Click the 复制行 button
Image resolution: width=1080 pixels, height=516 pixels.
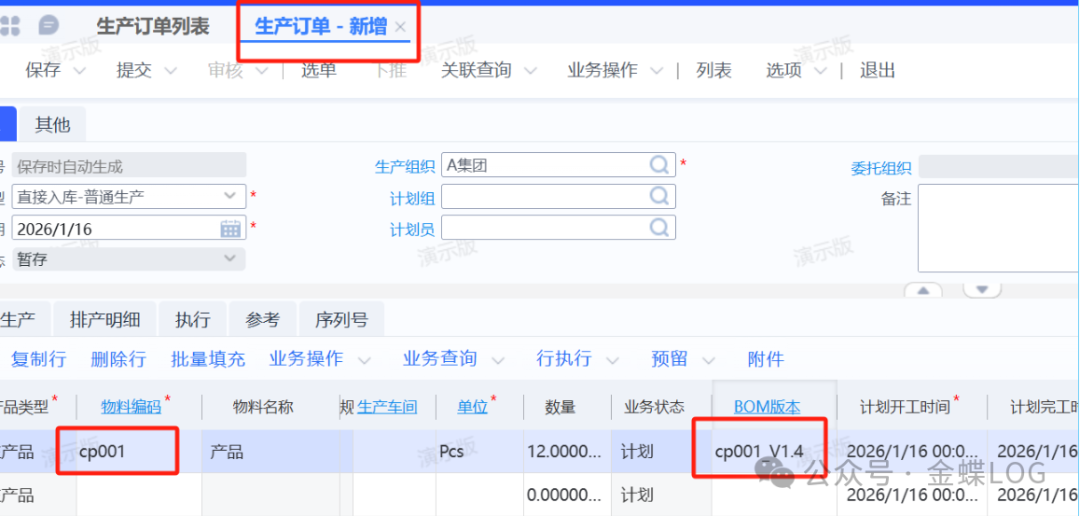38,358
